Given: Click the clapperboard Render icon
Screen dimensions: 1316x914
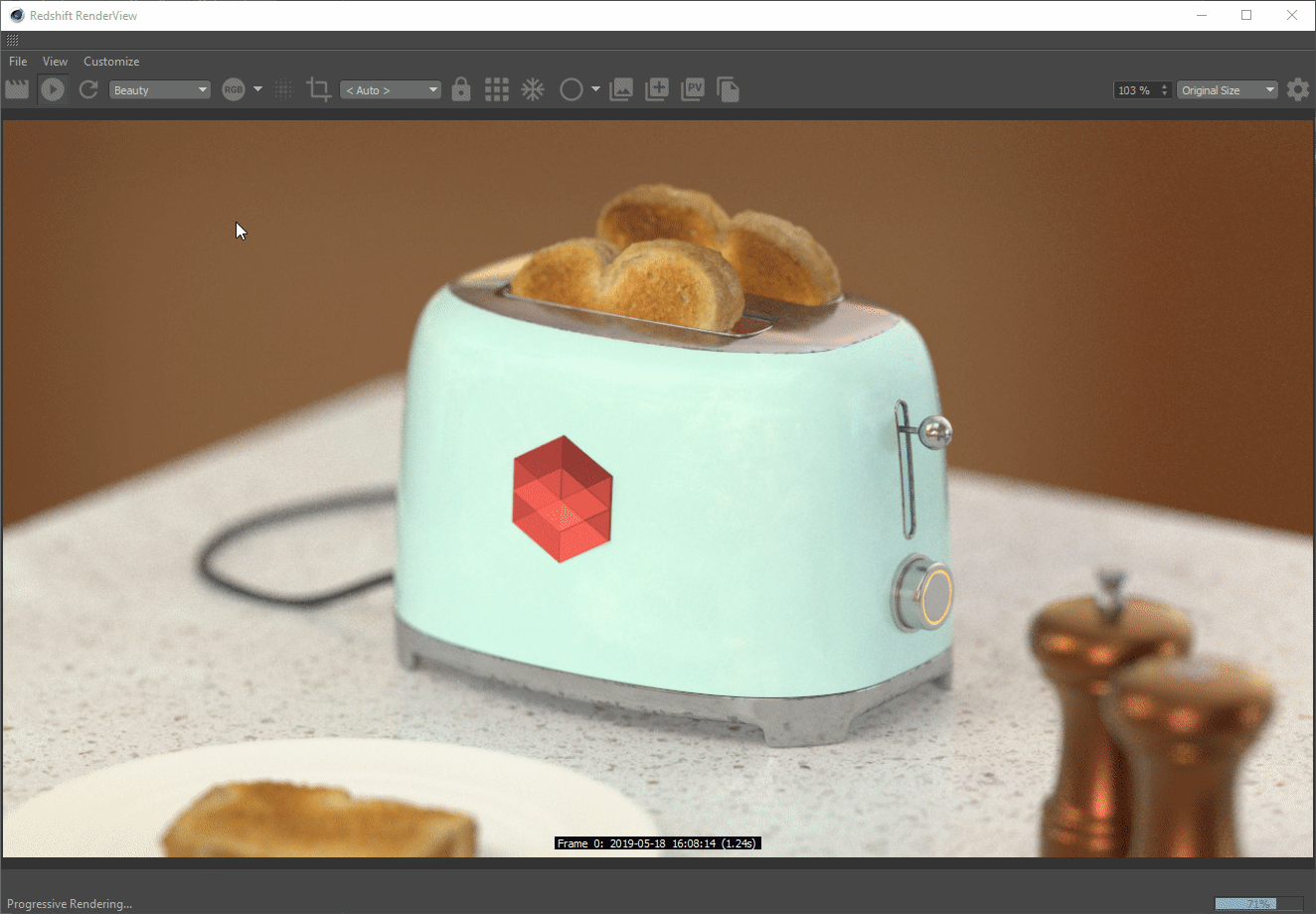Looking at the screenshot, I should tap(17, 89).
